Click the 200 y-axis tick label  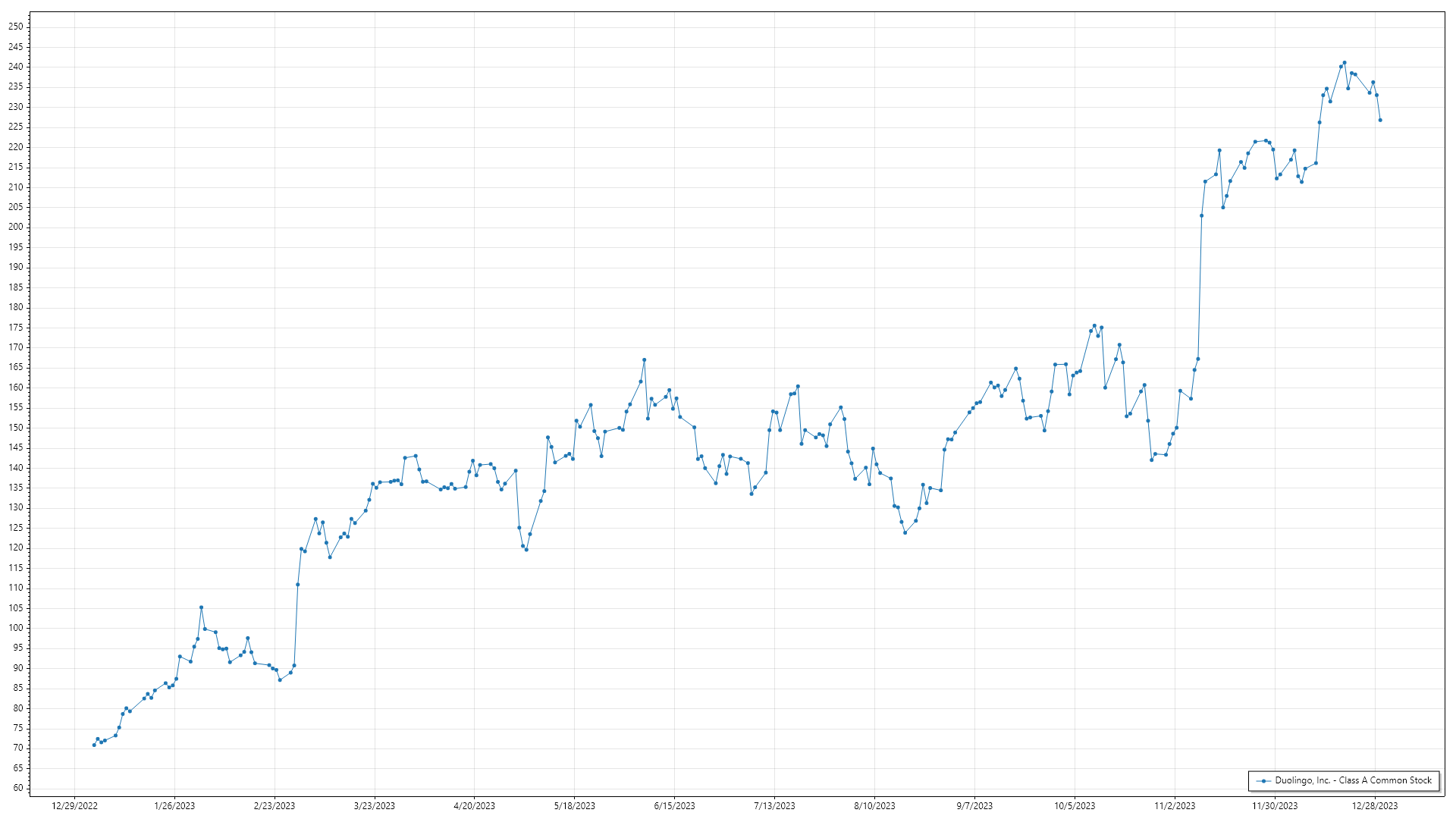[16, 227]
